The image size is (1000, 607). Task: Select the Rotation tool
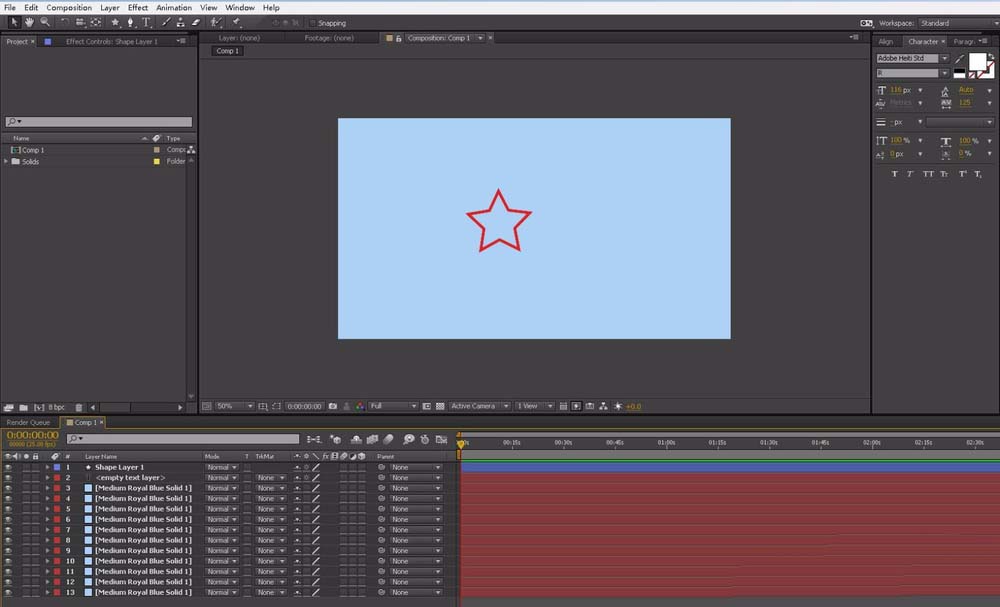64,22
